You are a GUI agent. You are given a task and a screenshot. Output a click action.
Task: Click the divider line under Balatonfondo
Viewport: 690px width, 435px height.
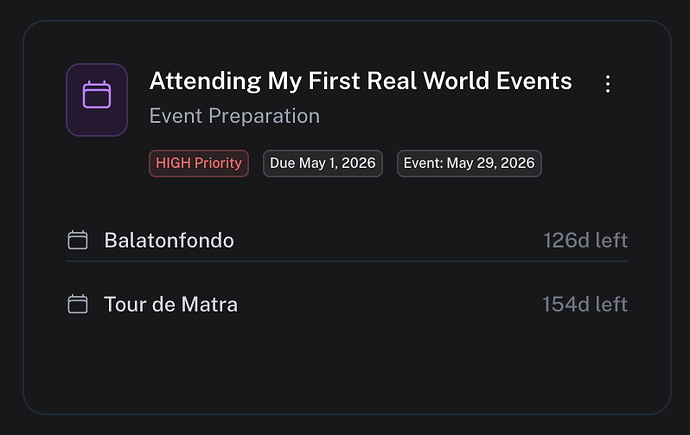pyautogui.click(x=347, y=261)
